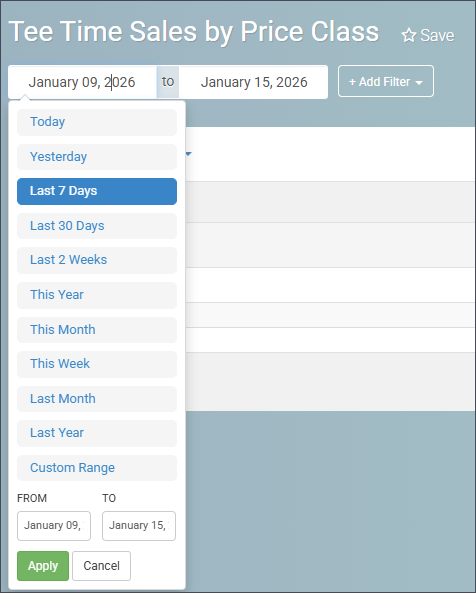Image resolution: width=476 pixels, height=593 pixels.
Task: Choose Custom Range option
Action: 97,468
